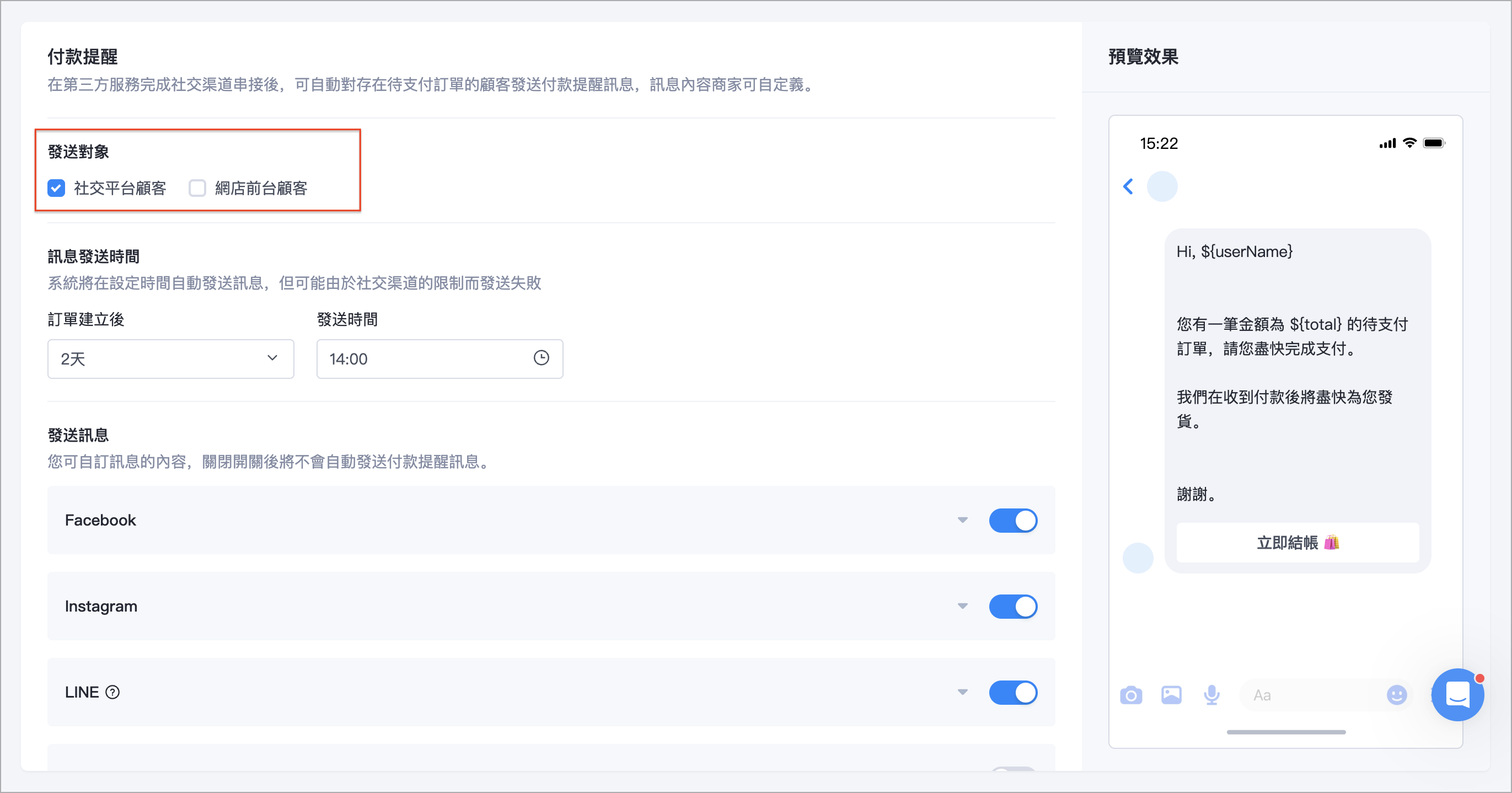Image resolution: width=1512 pixels, height=793 pixels.
Task: Uncheck the 社交平台顧客 checkbox
Action: point(56,188)
